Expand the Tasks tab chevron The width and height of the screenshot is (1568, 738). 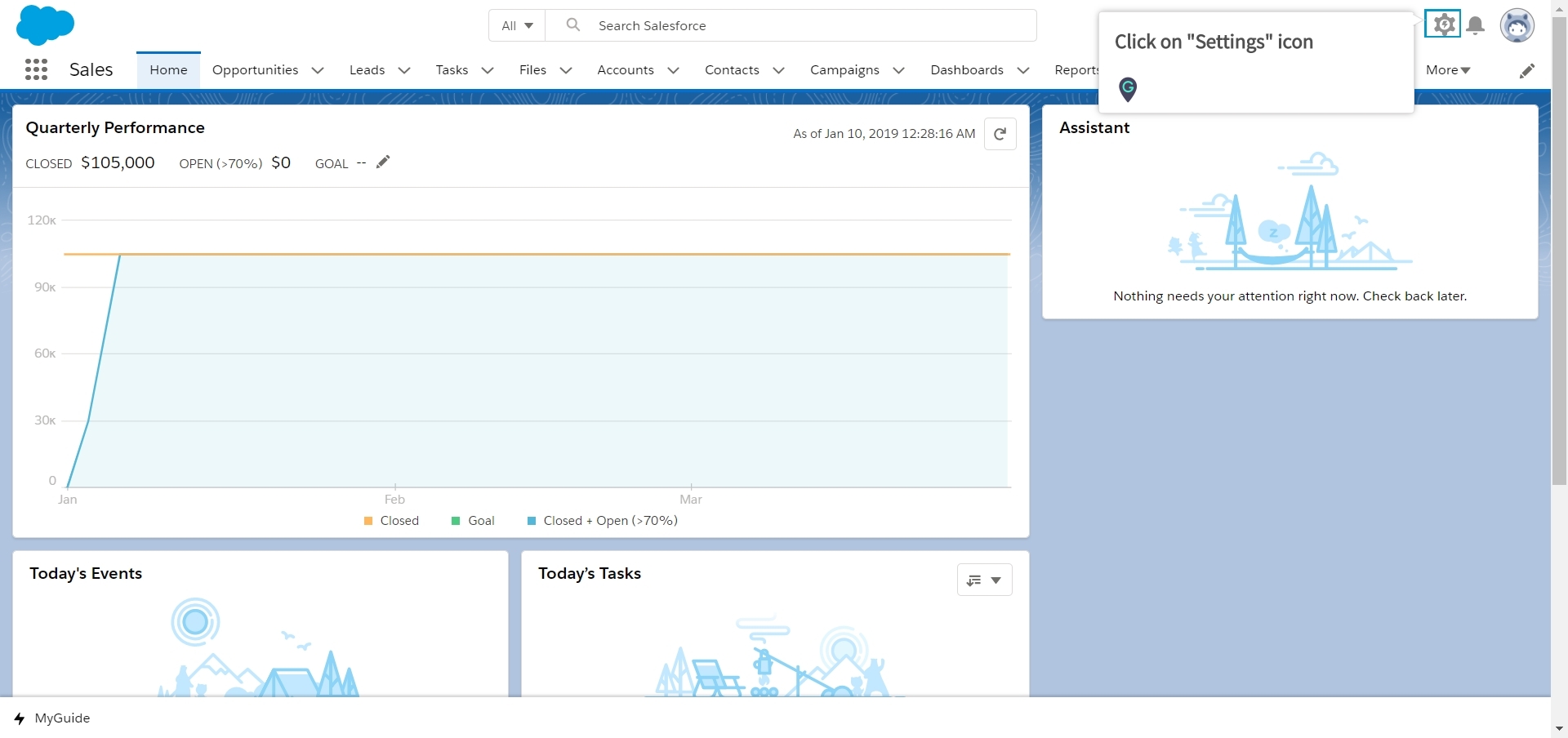click(488, 70)
